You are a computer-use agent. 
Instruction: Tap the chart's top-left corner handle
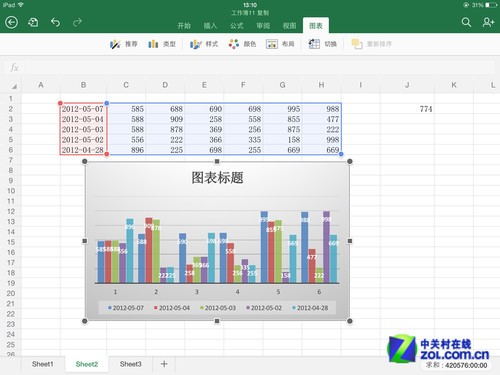pos(85,162)
